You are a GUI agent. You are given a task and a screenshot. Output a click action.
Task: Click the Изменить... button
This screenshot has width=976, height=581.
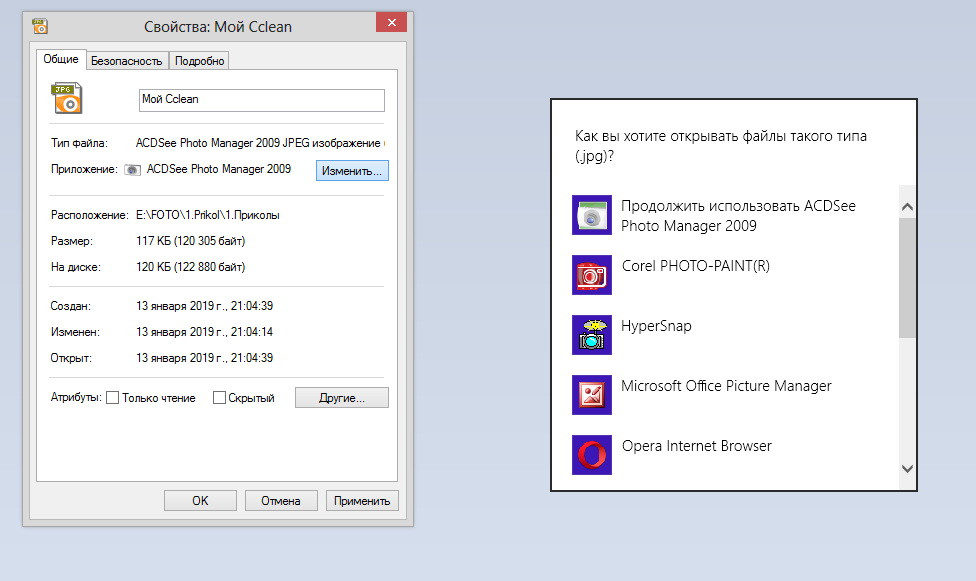pos(352,171)
